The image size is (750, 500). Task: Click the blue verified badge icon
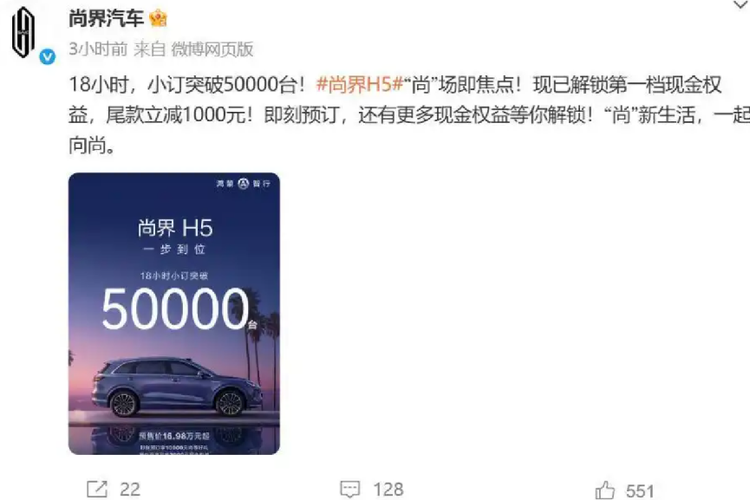[47, 57]
